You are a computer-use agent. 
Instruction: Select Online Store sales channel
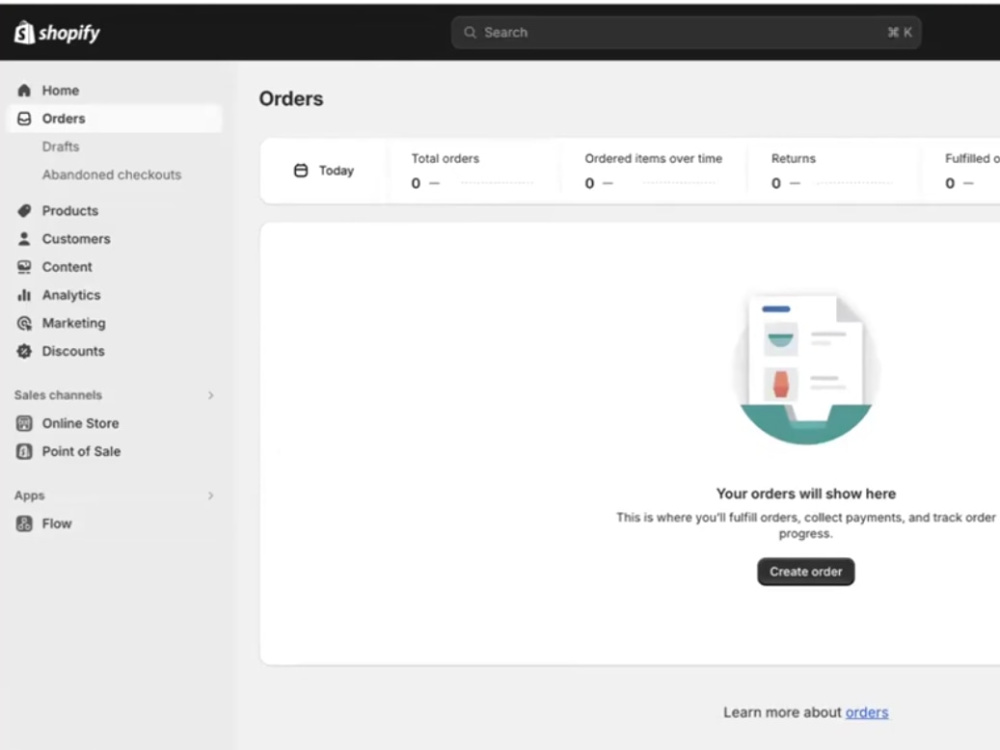80,423
